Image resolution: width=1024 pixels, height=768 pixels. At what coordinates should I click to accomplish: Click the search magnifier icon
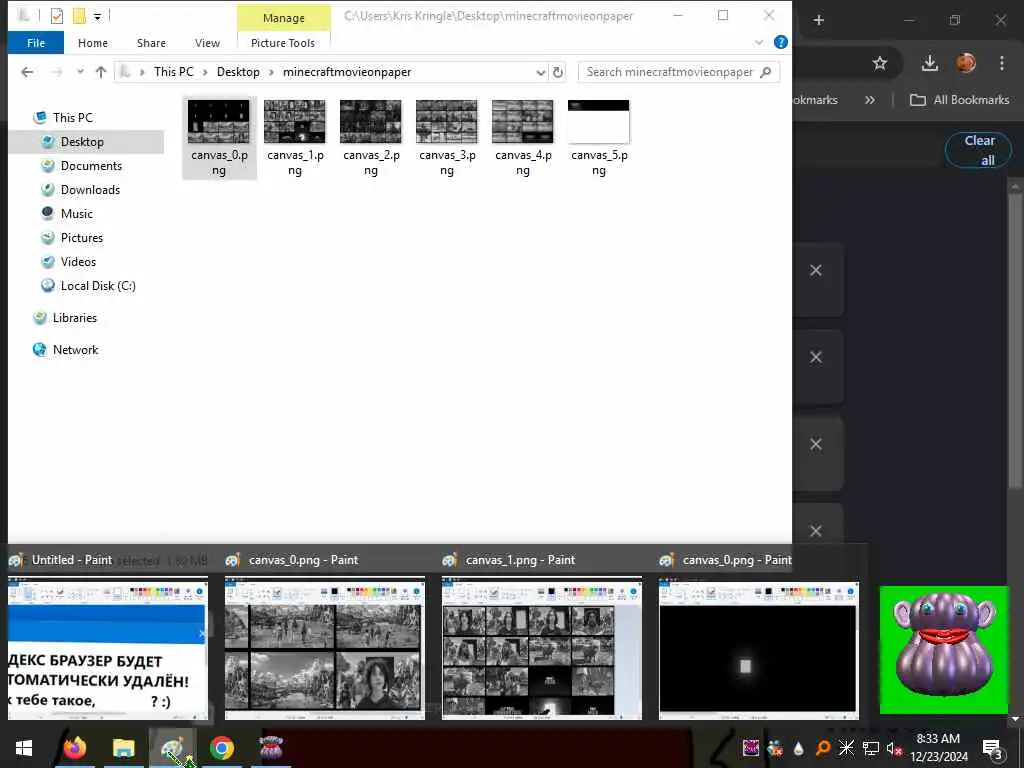coord(766,72)
